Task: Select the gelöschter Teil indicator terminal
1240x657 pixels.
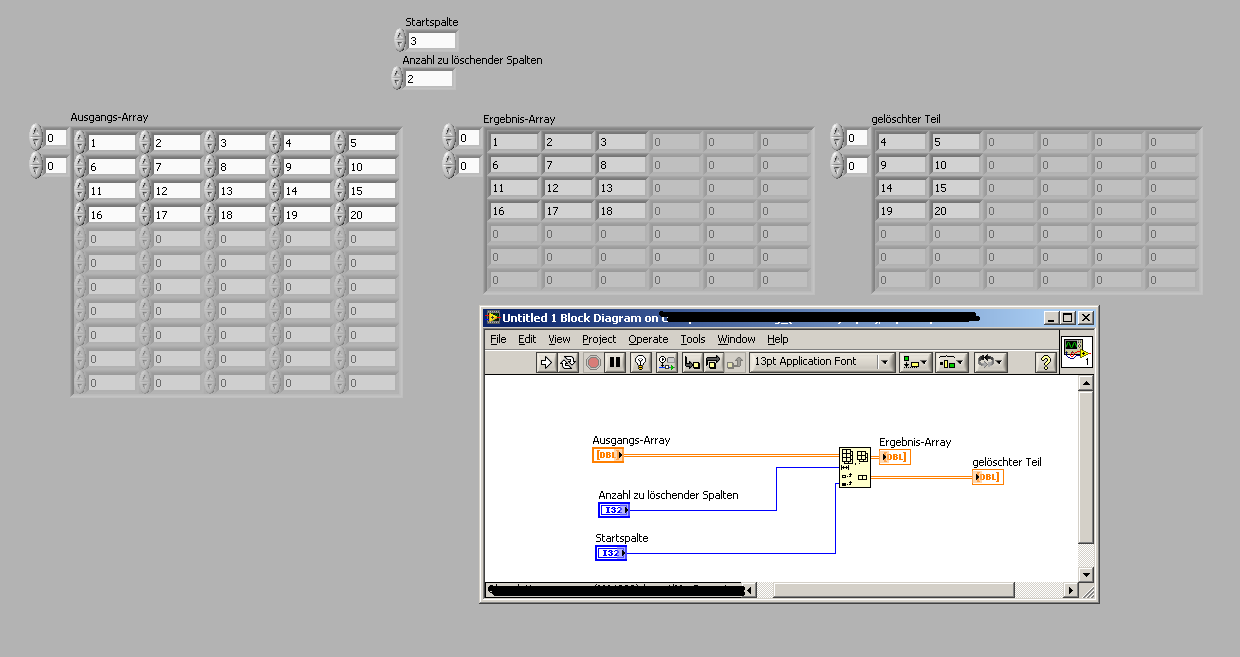Action: (987, 477)
